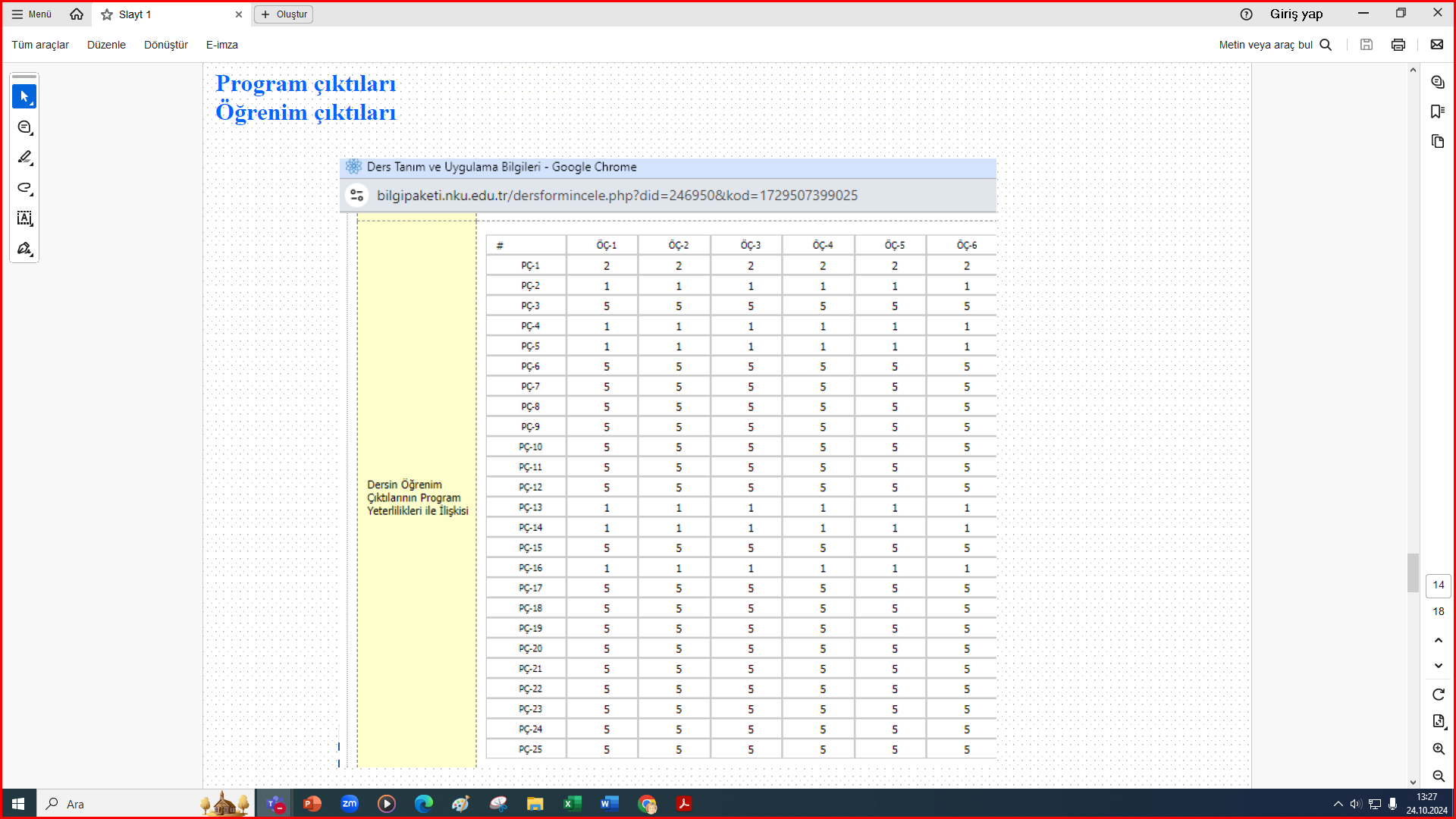Click the PÇ-1 row label
Screen dimensions: 1456x819
530,265
